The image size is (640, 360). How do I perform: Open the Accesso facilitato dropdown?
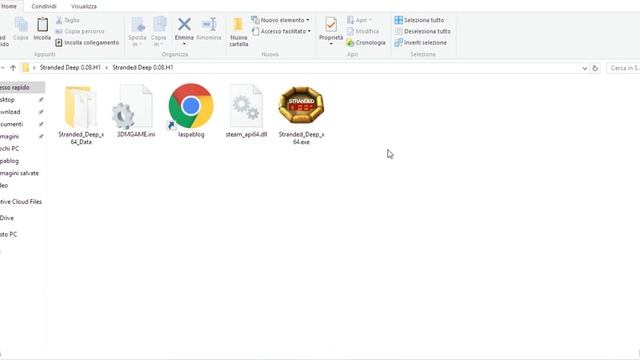(x=281, y=31)
